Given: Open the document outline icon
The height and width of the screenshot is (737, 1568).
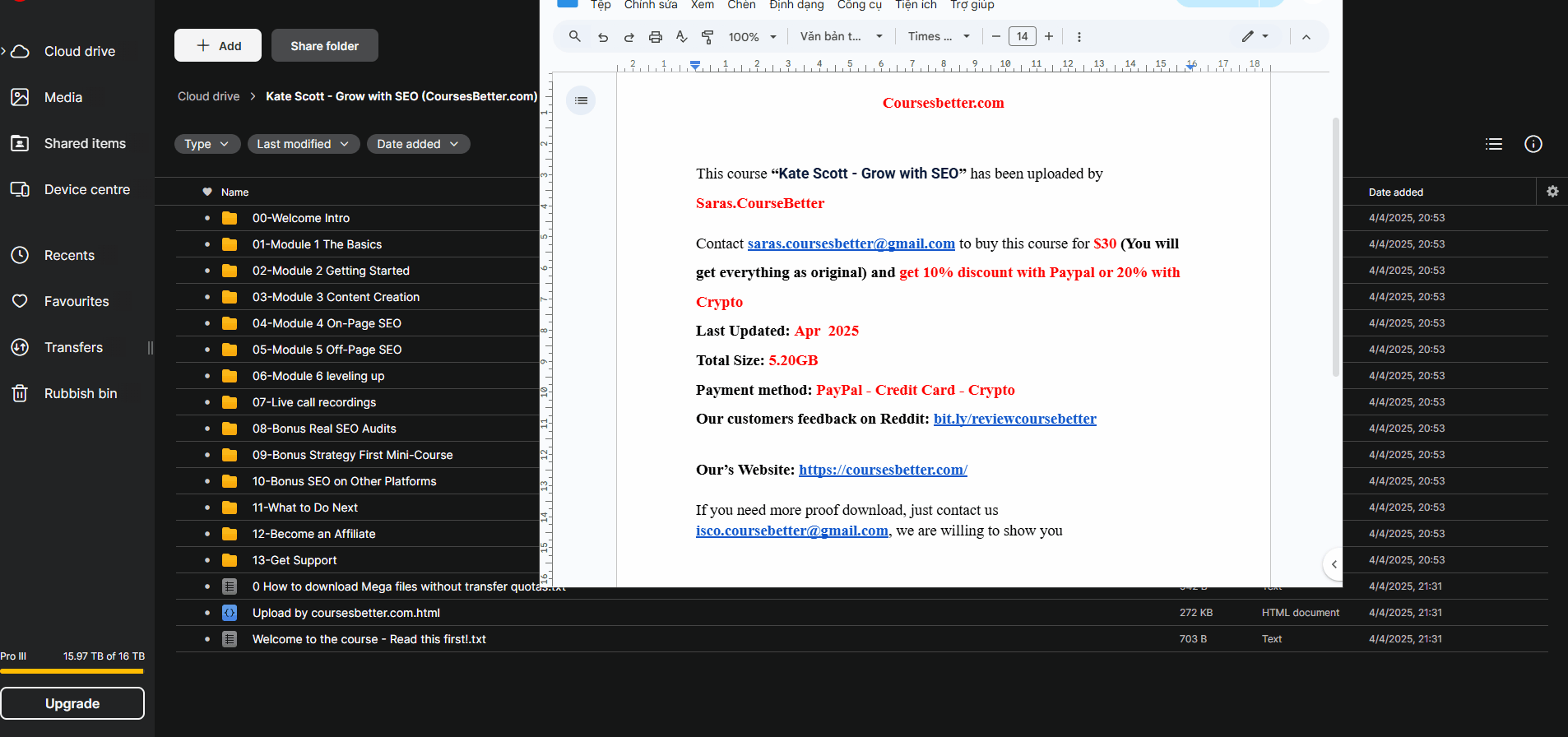Looking at the screenshot, I should (x=581, y=100).
